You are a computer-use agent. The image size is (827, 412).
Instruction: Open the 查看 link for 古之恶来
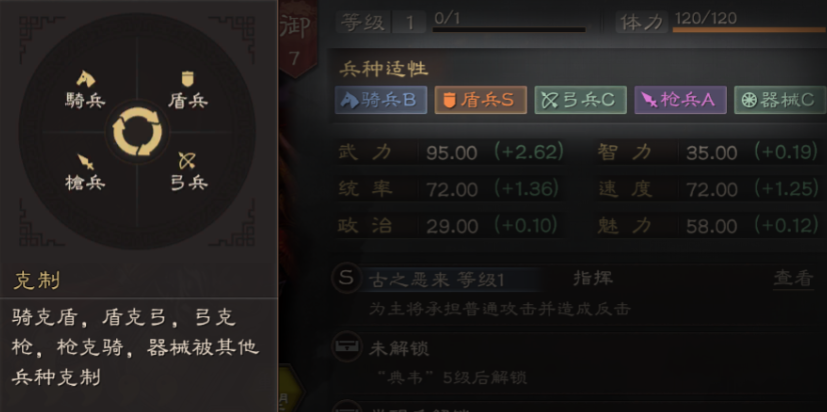point(793,279)
